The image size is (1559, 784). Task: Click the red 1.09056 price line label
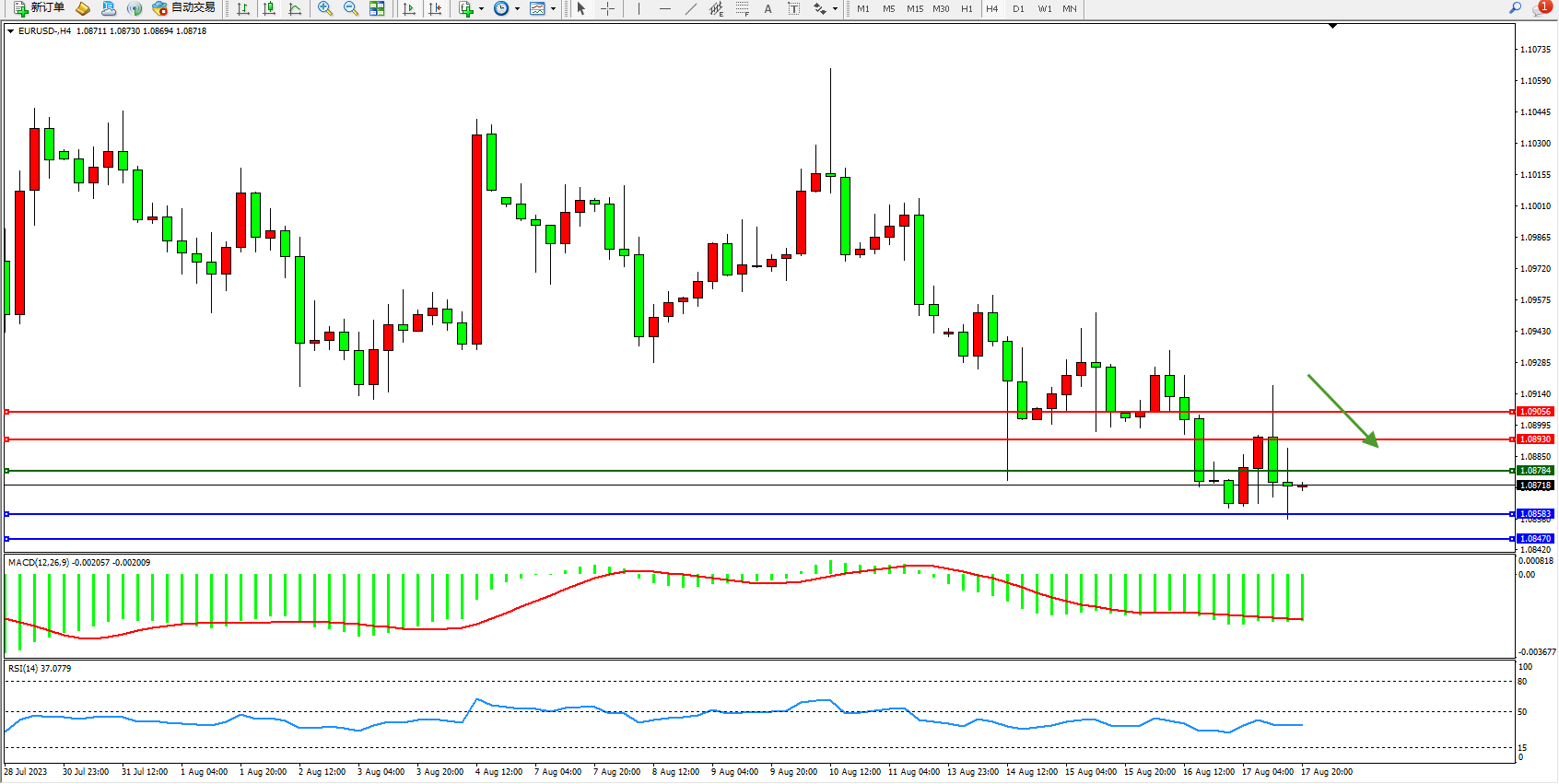(1535, 412)
